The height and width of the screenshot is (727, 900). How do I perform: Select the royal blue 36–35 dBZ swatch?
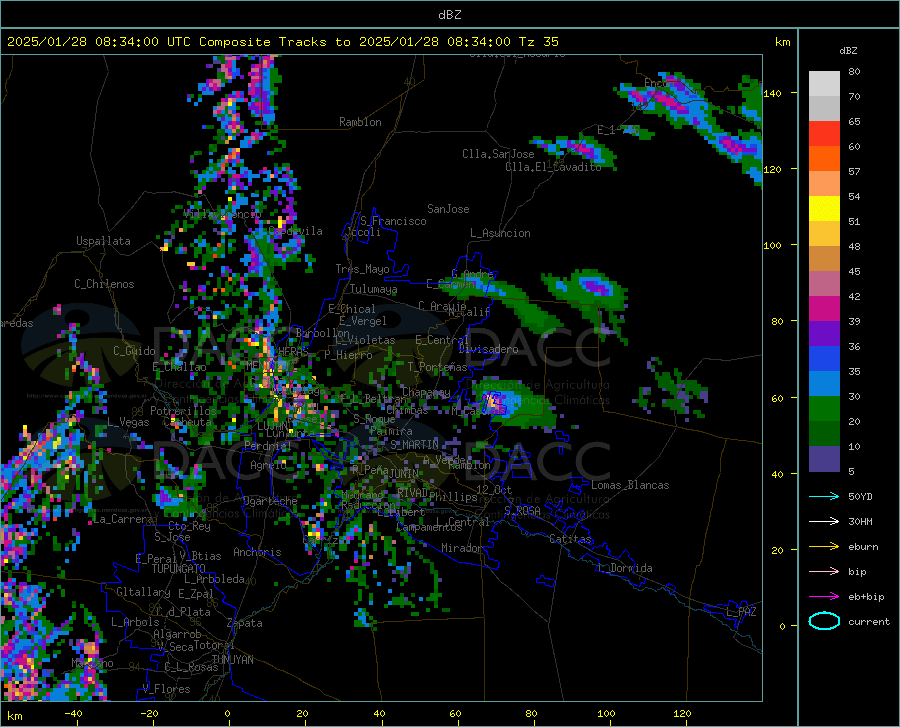coord(824,359)
